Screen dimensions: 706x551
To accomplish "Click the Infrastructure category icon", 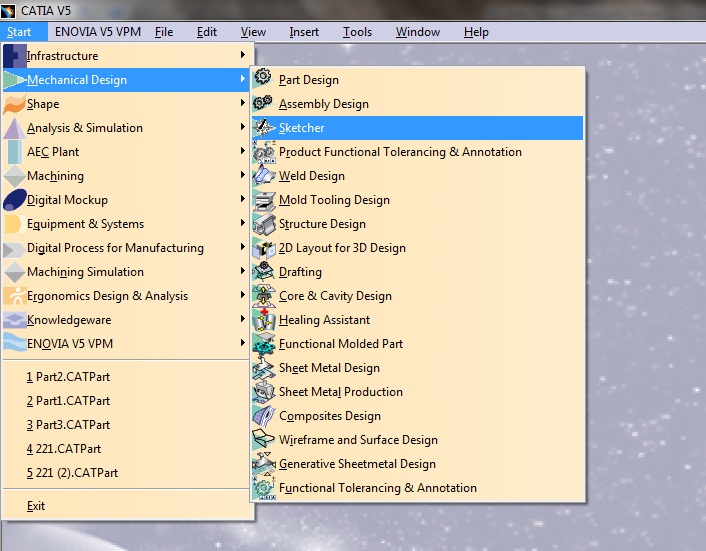I will coord(14,55).
